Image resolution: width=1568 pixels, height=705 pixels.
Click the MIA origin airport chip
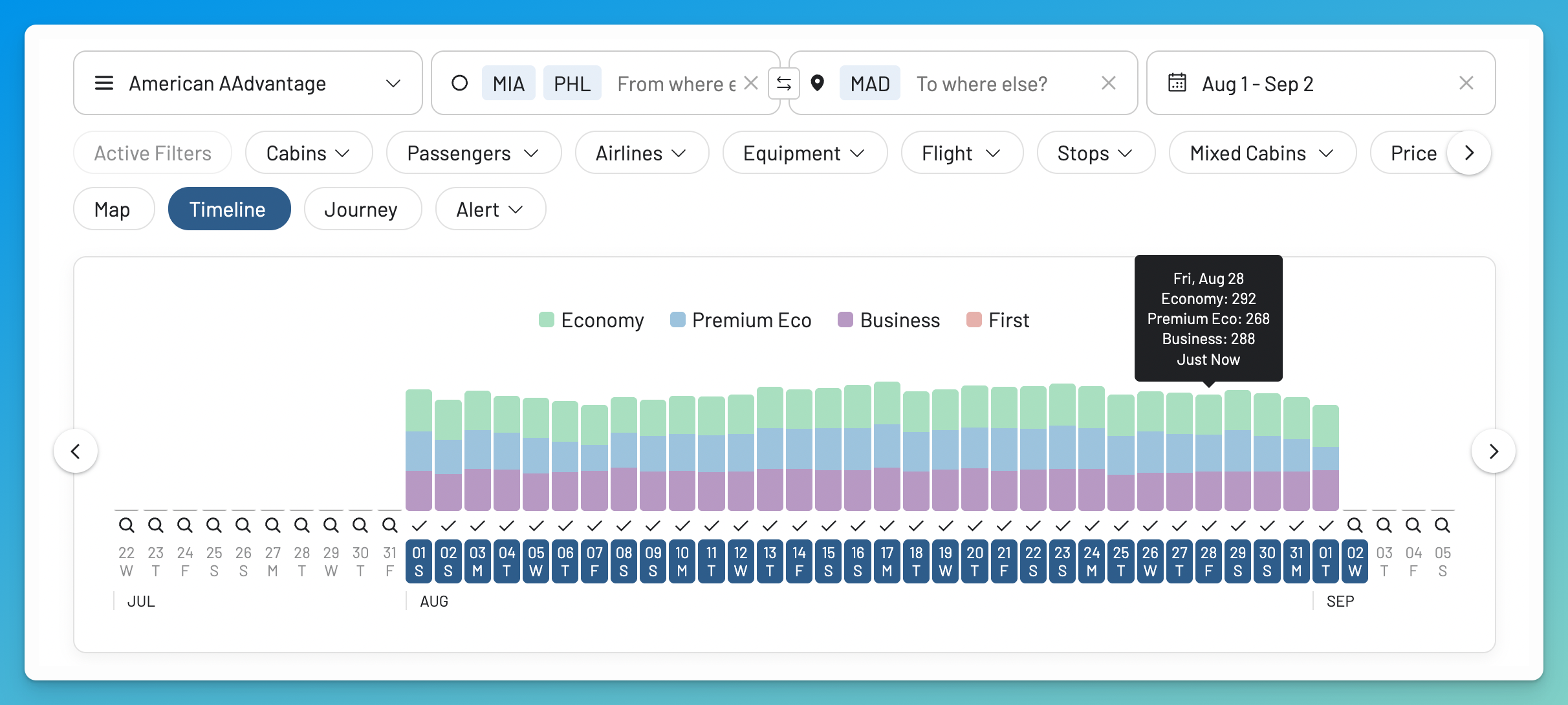tap(508, 83)
